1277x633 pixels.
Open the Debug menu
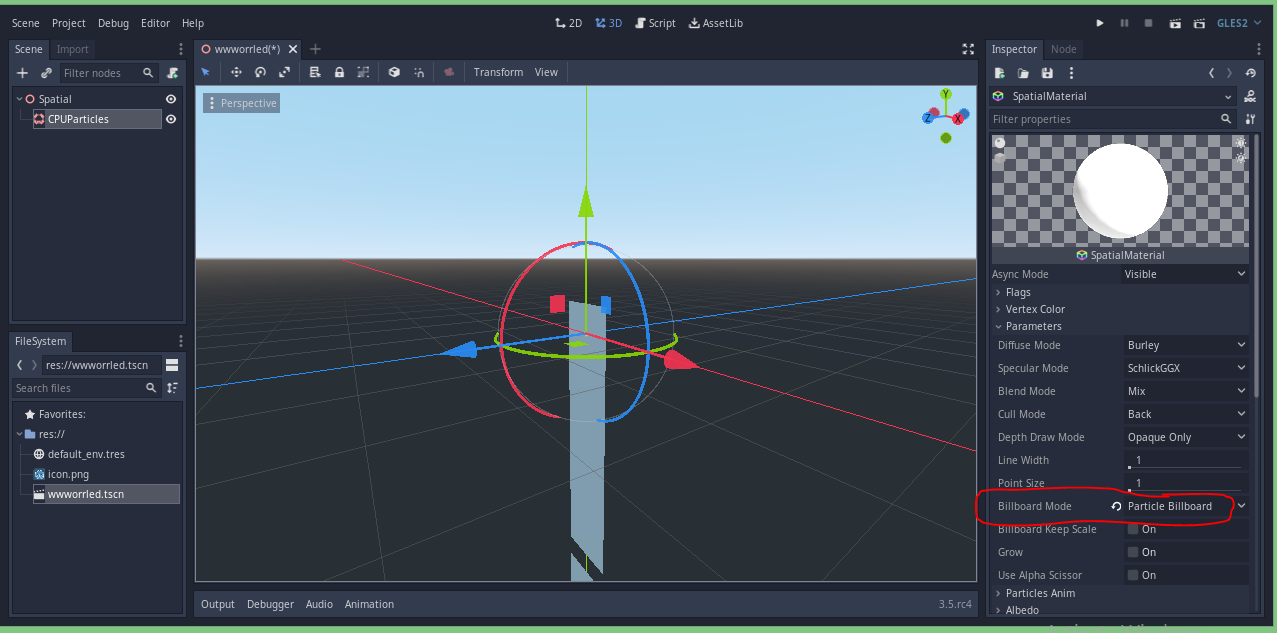point(113,22)
